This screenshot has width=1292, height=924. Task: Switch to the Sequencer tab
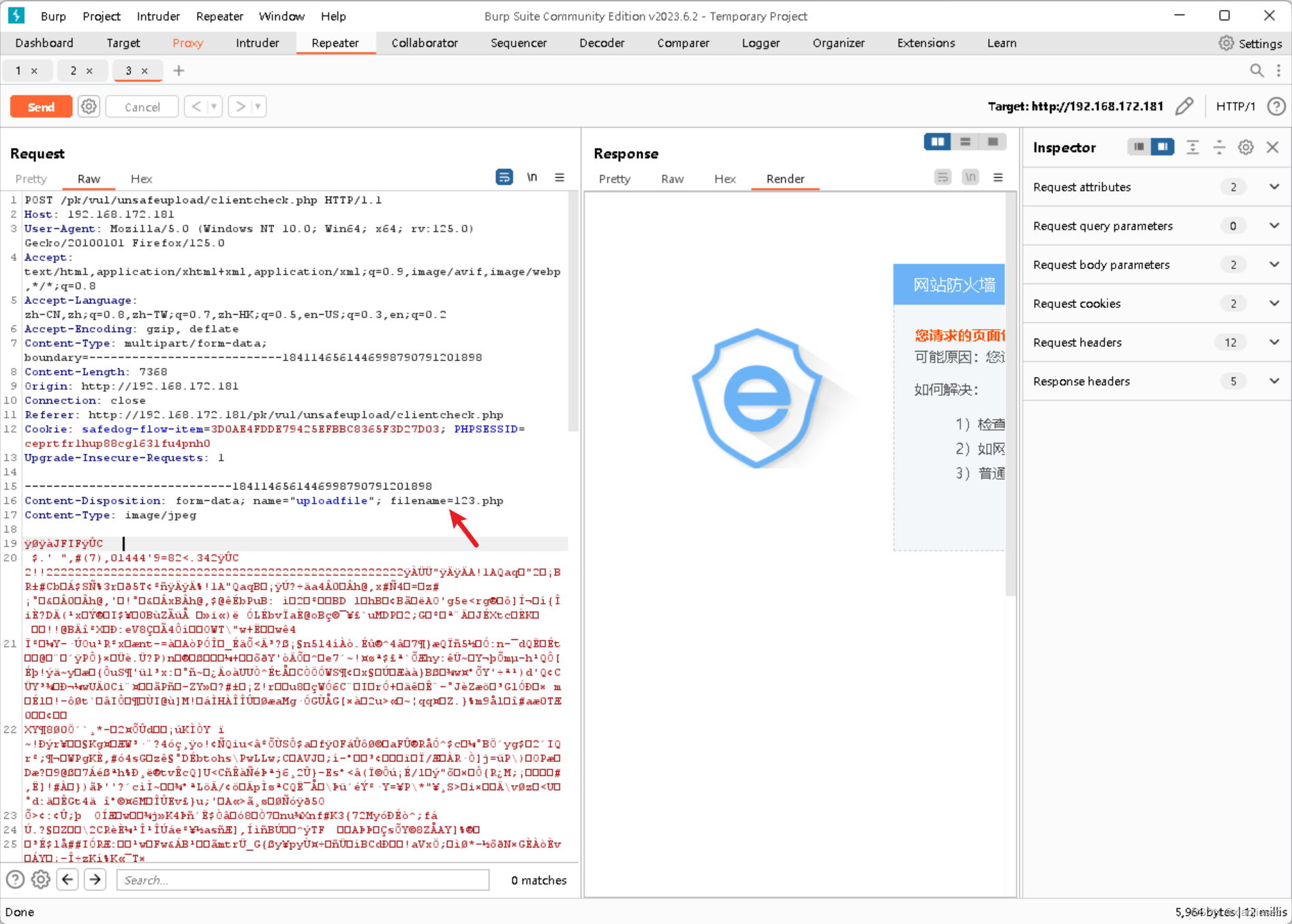coord(519,43)
